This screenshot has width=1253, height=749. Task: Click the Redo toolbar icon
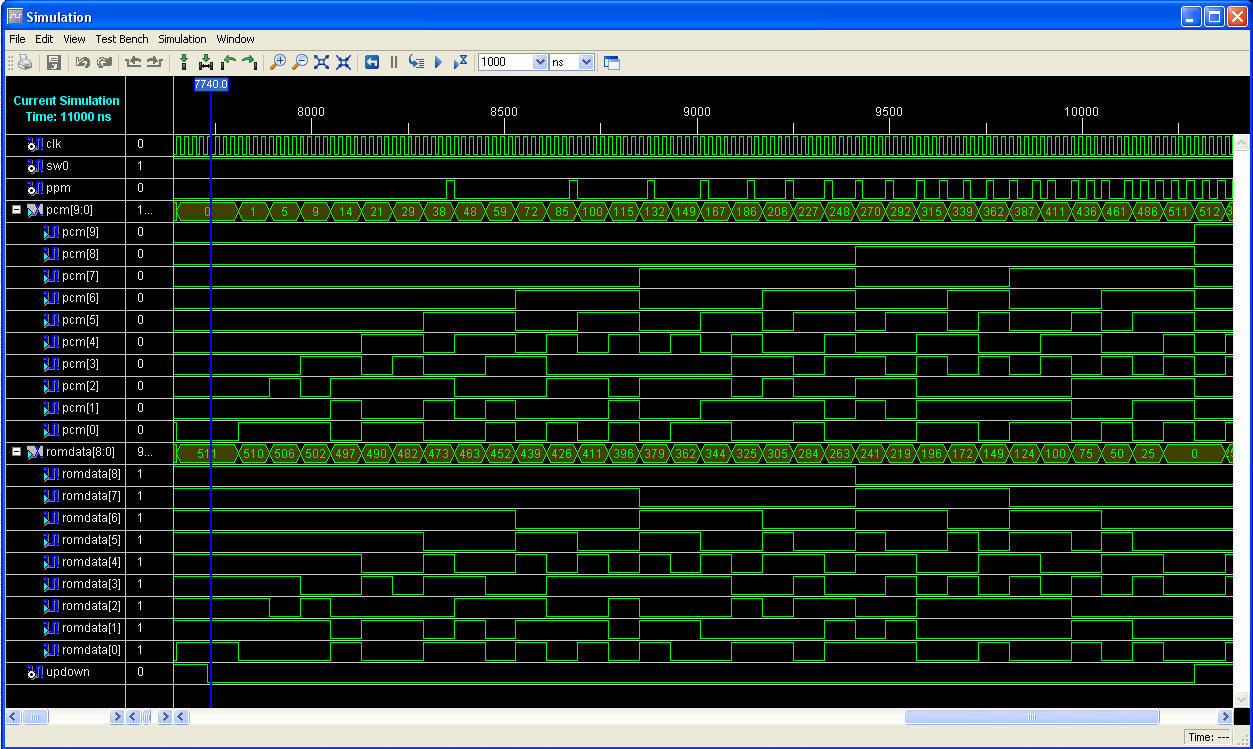pos(104,62)
